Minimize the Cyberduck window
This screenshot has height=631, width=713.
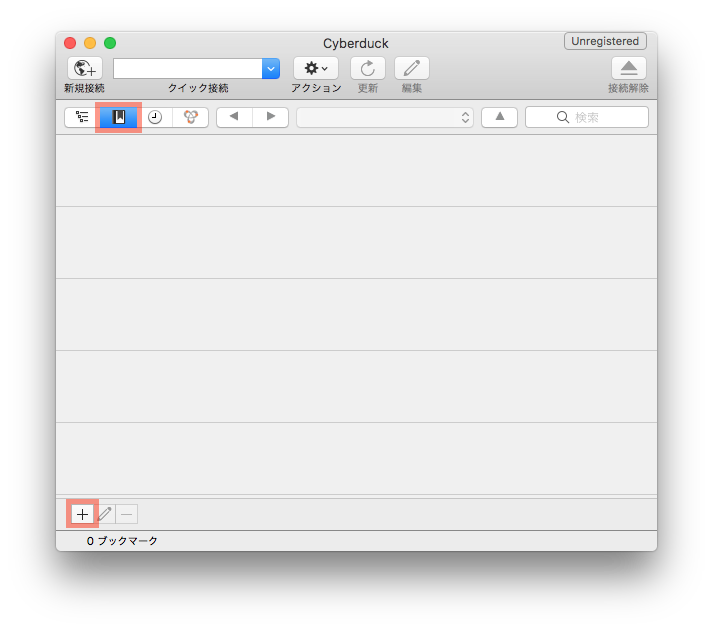(90, 43)
